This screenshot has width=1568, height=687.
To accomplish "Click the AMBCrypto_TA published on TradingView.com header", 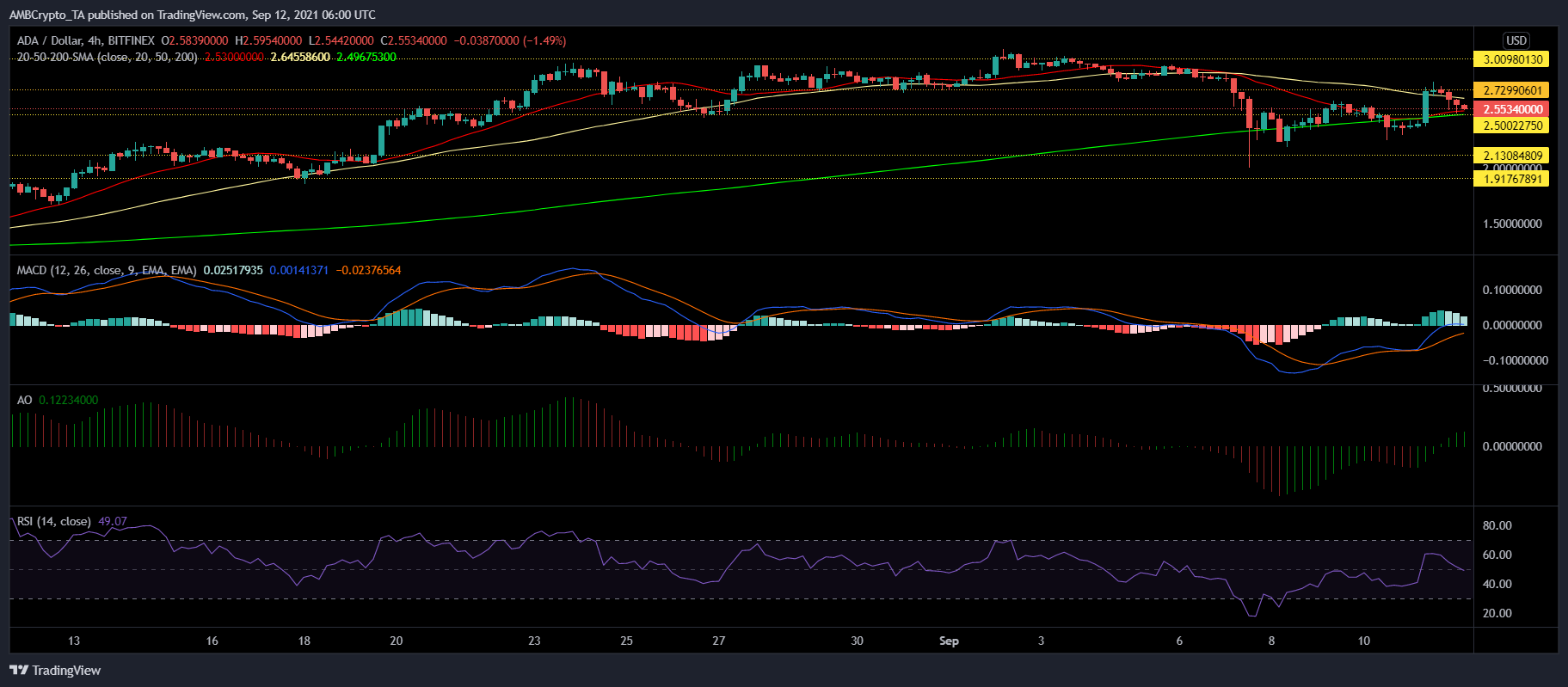I will click(192, 15).
